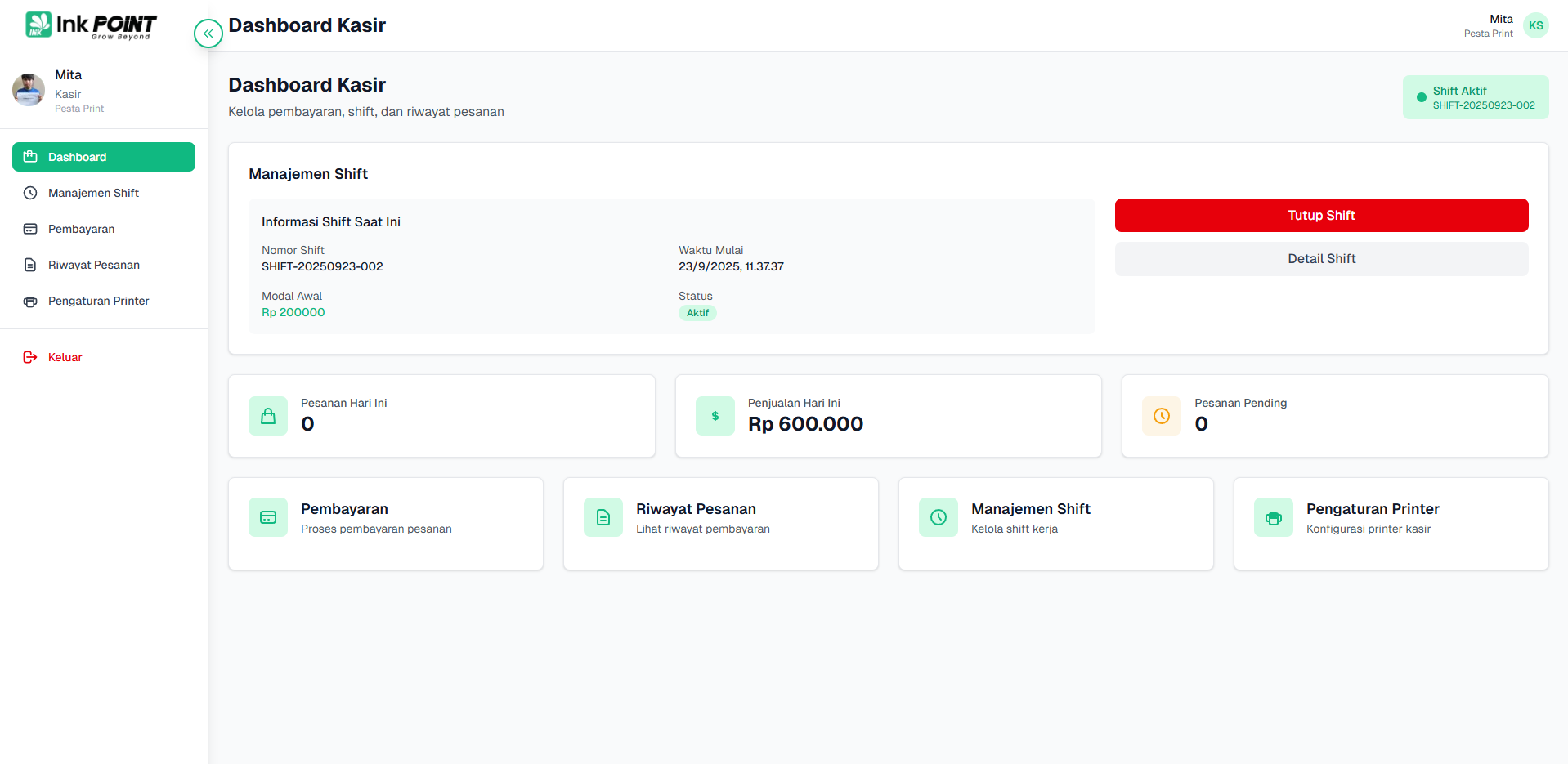Open Detail Shift button

click(1321, 259)
